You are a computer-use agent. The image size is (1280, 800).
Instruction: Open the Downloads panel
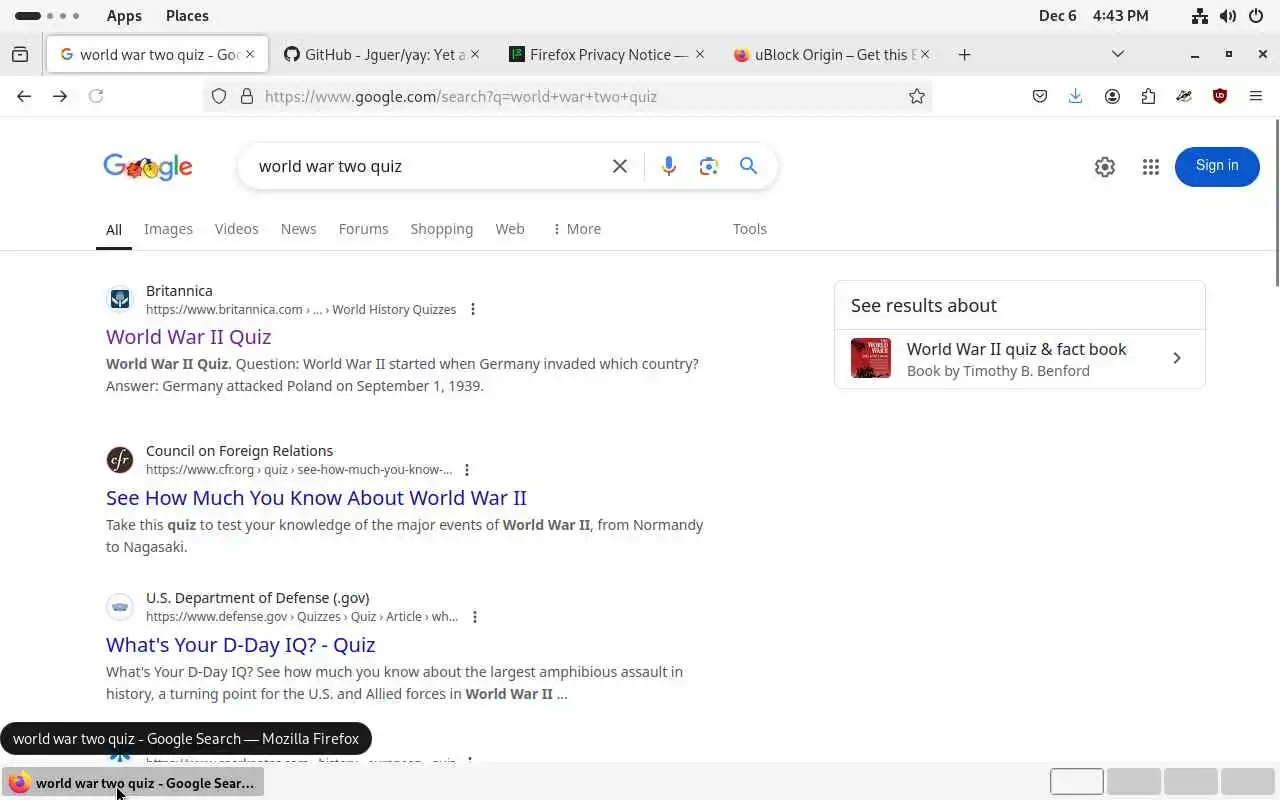click(x=1075, y=96)
